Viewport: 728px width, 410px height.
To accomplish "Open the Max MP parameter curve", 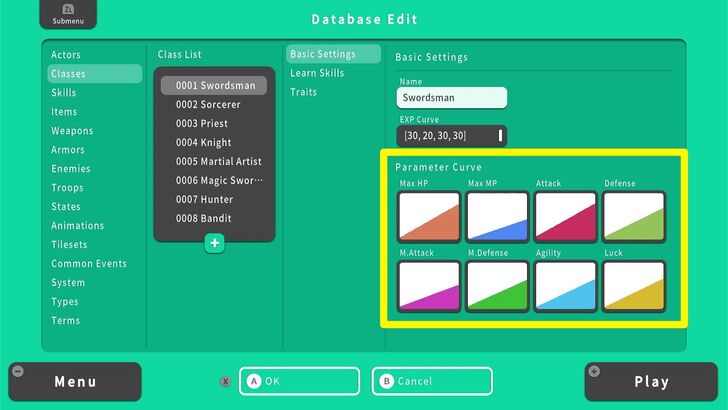I will coord(498,217).
